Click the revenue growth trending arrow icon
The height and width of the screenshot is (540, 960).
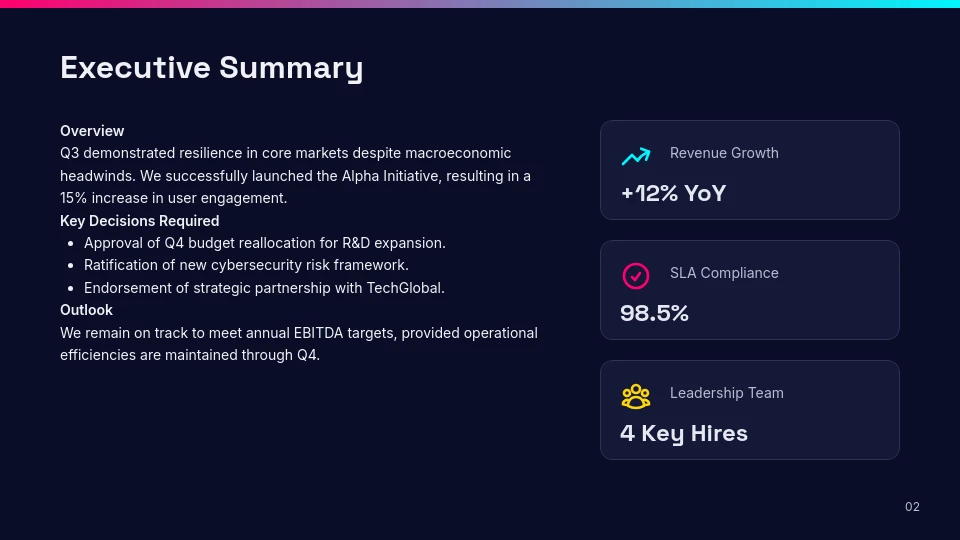point(636,156)
